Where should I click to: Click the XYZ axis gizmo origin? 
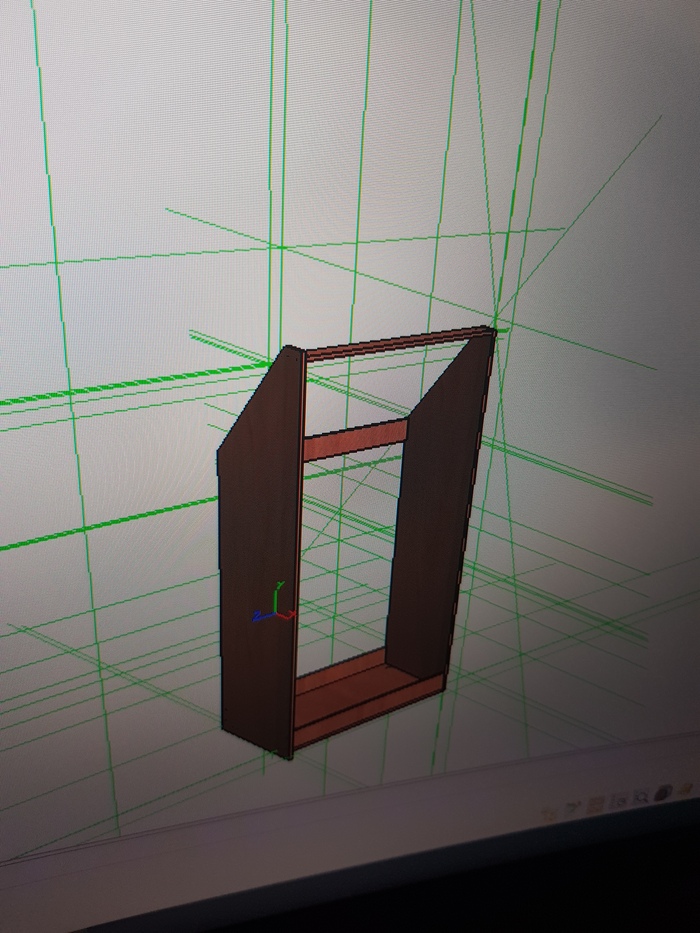pyautogui.click(x=275, y=612)
